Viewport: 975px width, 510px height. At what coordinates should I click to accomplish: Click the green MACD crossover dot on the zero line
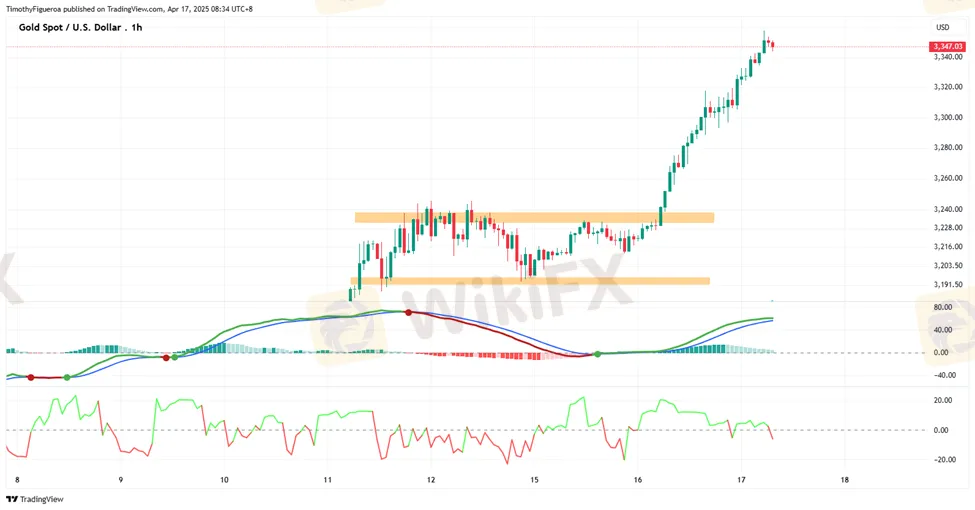click(598, 354)
